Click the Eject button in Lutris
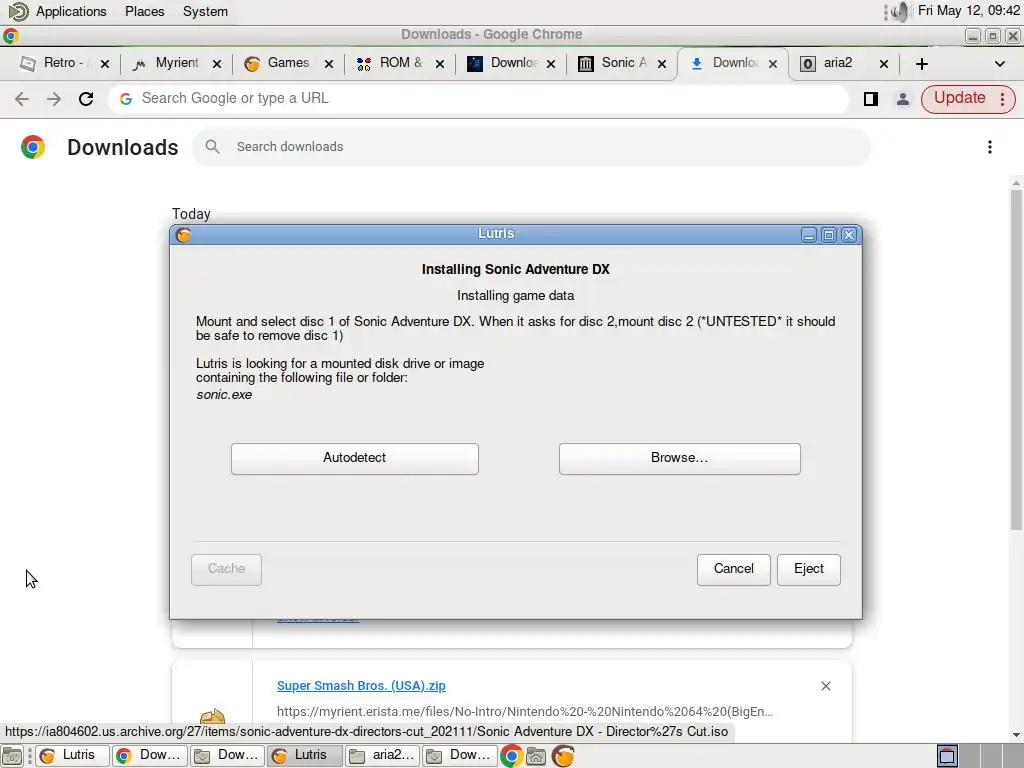This screenshot has width=1024, height=768. [808, 569]
